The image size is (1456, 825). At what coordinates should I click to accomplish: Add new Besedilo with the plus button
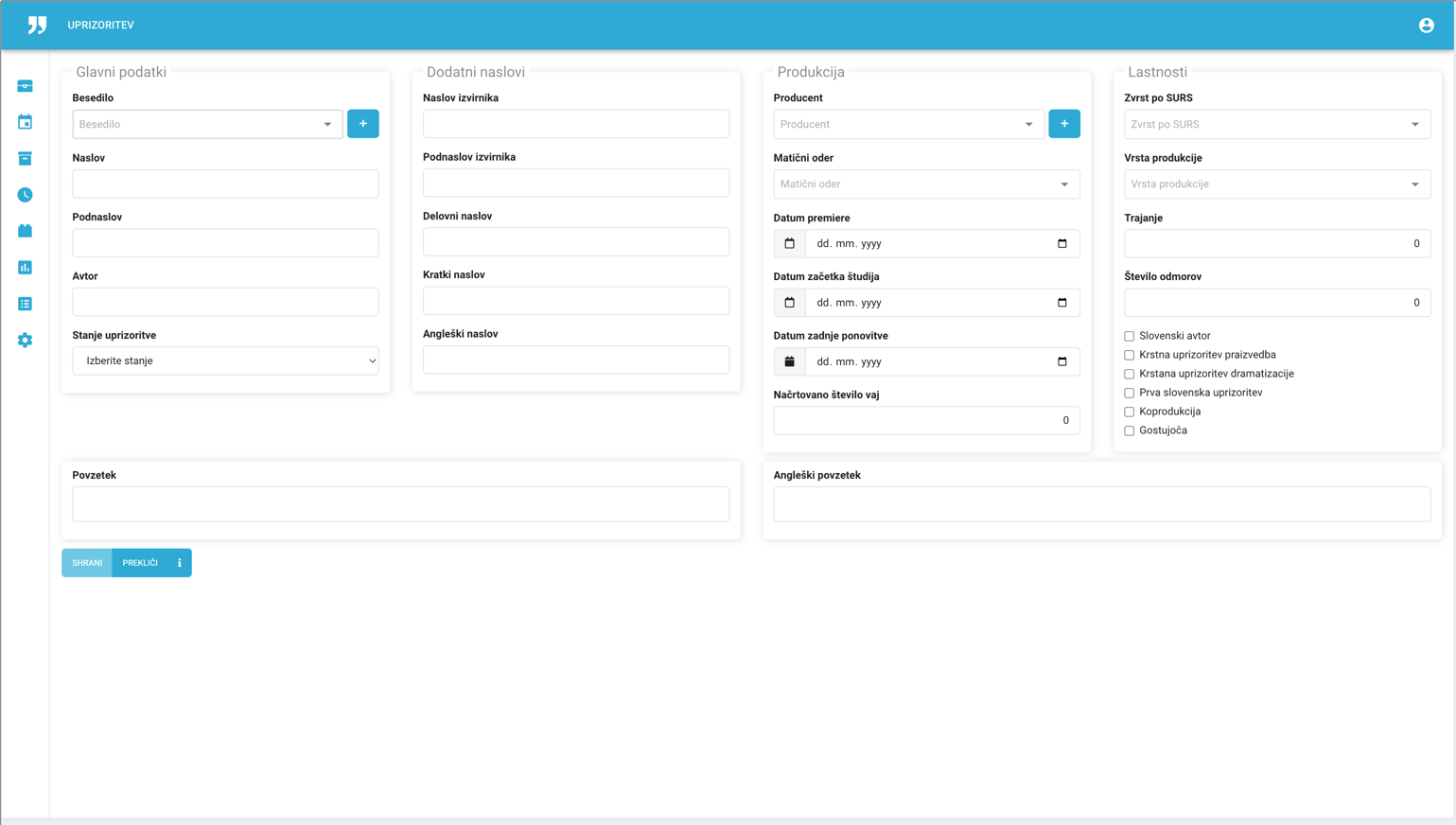click(x=362, y=124)
